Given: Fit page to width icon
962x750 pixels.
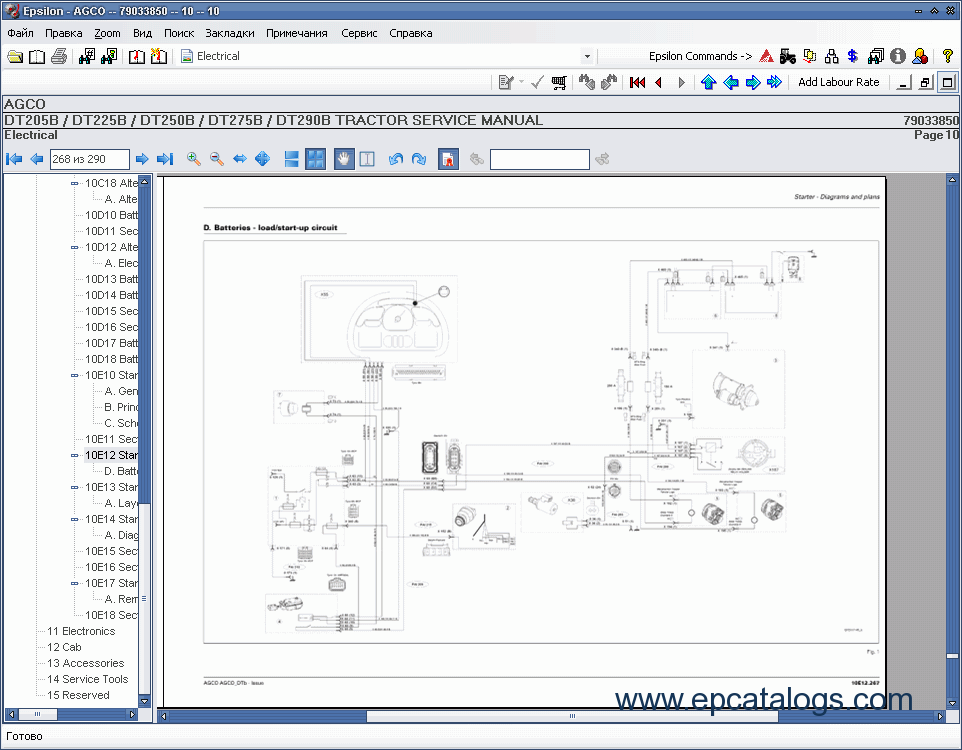Looking at the screenshot, I should pos(239,160).
